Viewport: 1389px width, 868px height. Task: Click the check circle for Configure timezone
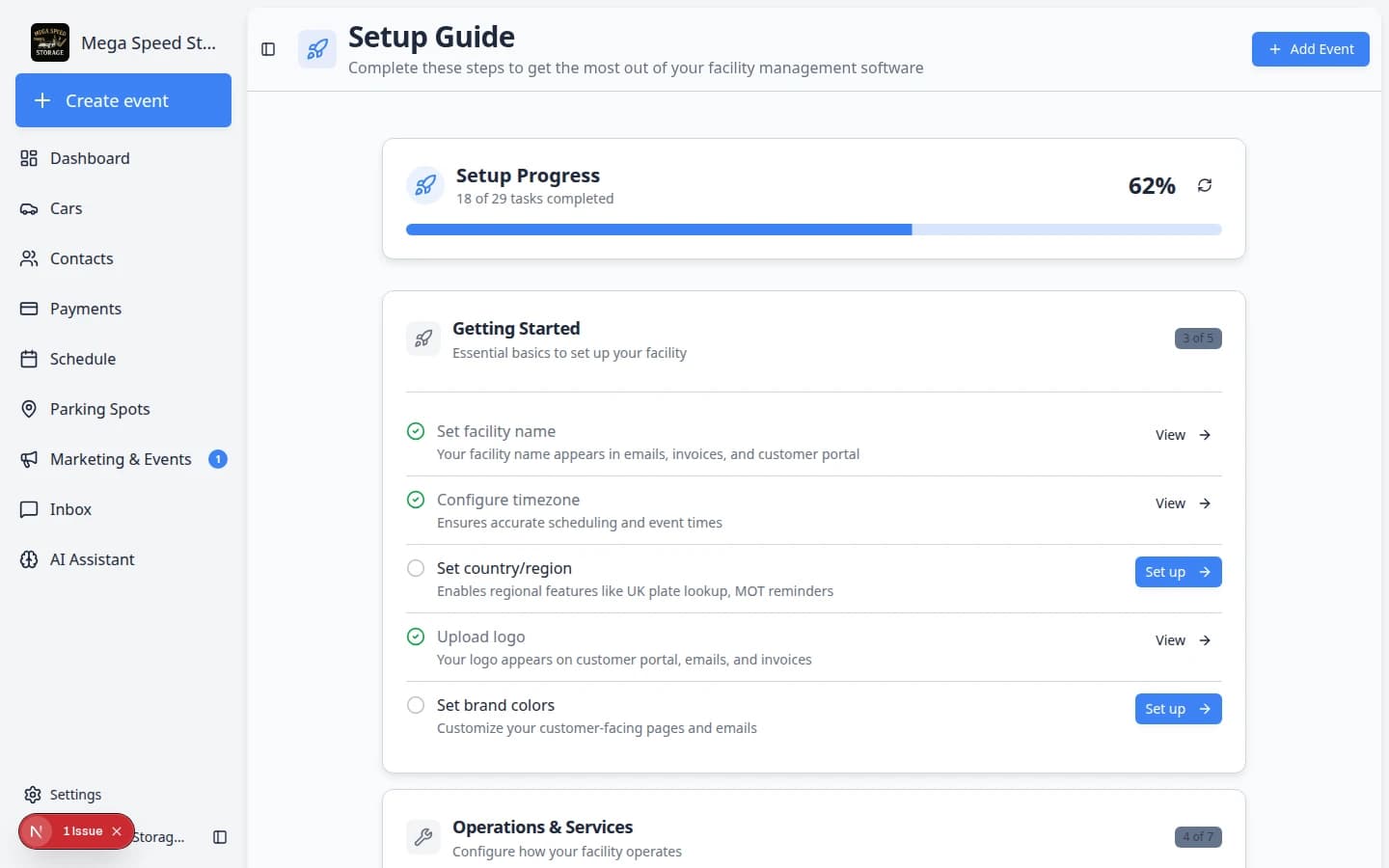416,500
